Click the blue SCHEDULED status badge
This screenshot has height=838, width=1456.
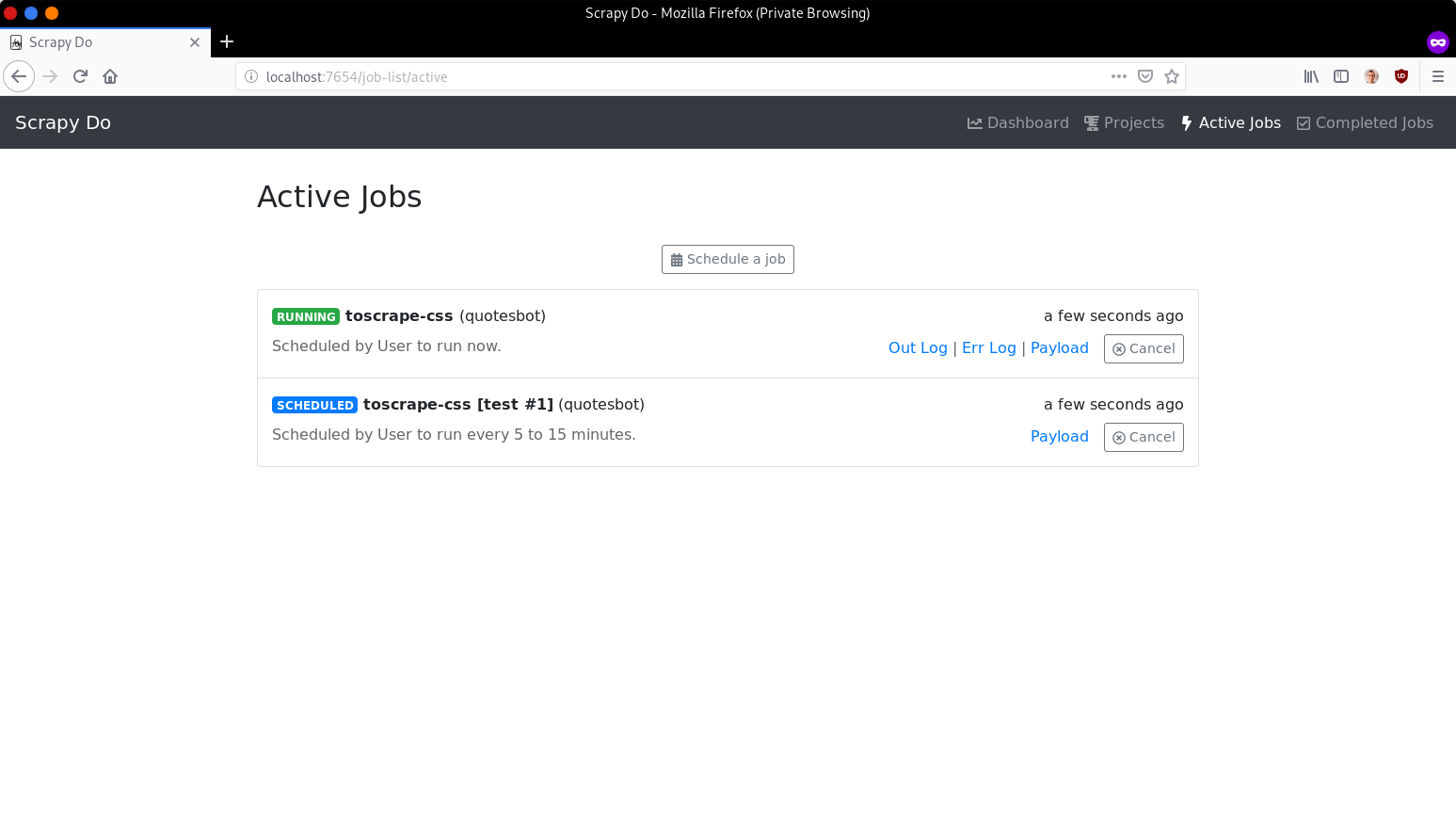tap(314, 405)
